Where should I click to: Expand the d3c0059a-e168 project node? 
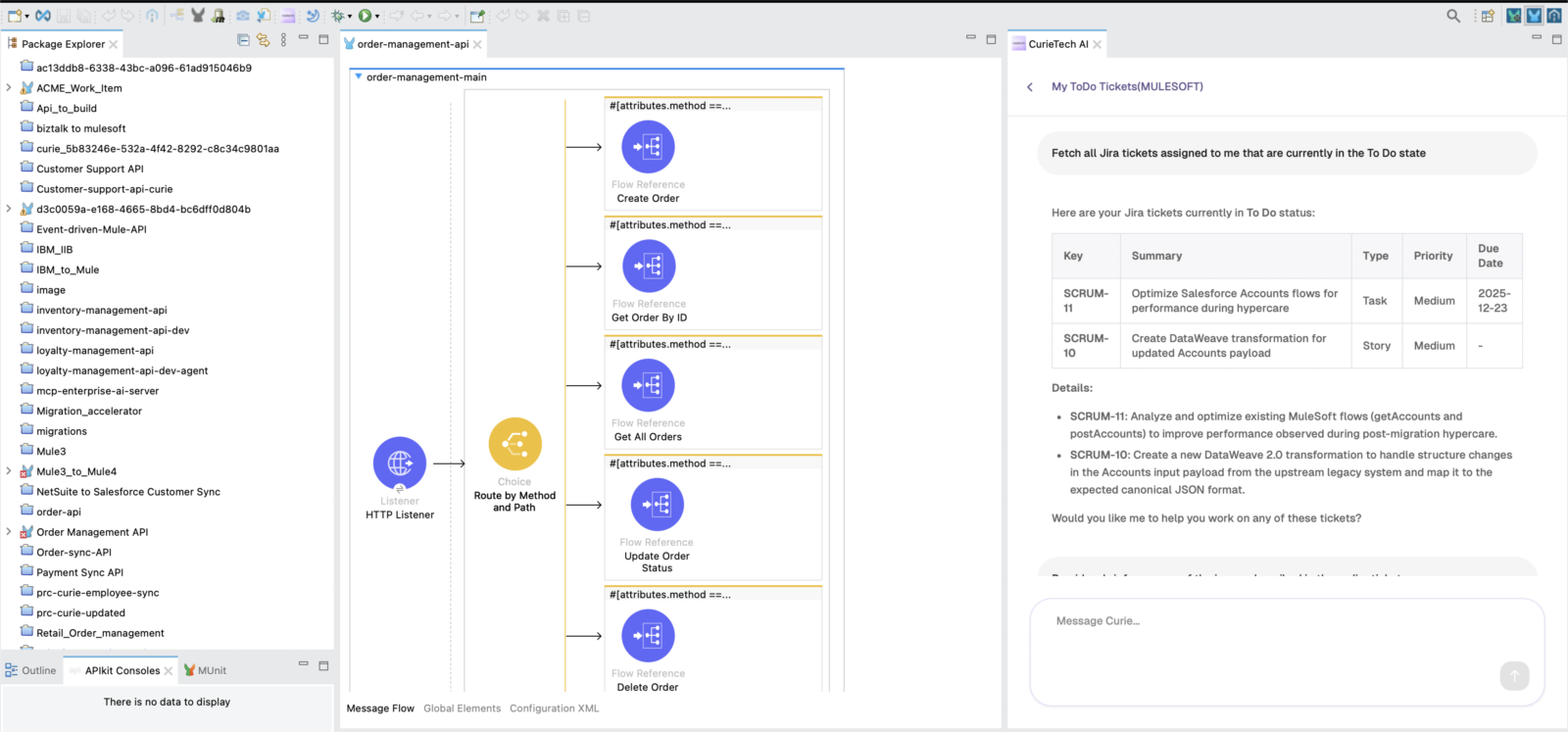(x=9, y=209)
